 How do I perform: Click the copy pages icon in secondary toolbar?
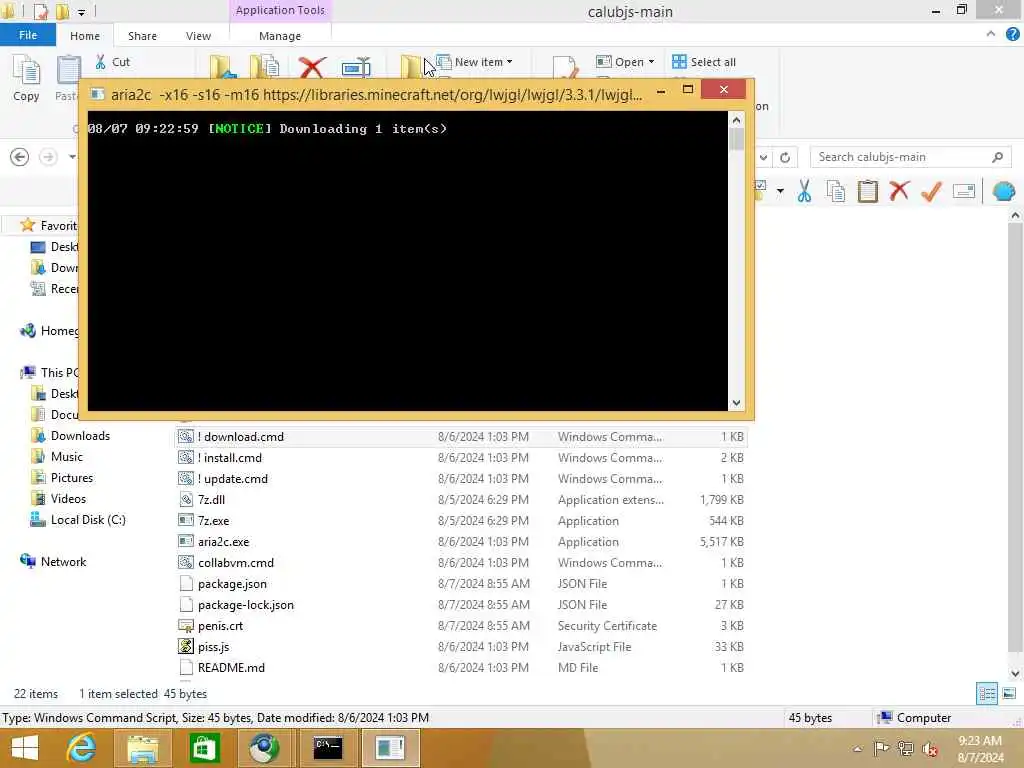[835, 191]
